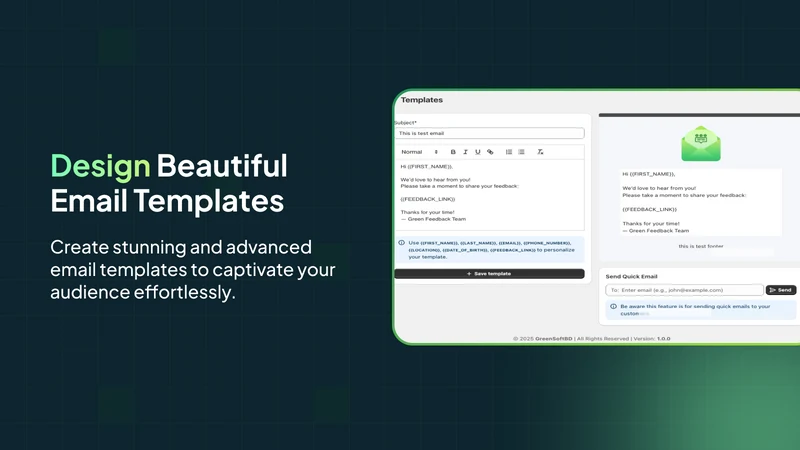Insert a link via toolbar icon

(490, 152)
